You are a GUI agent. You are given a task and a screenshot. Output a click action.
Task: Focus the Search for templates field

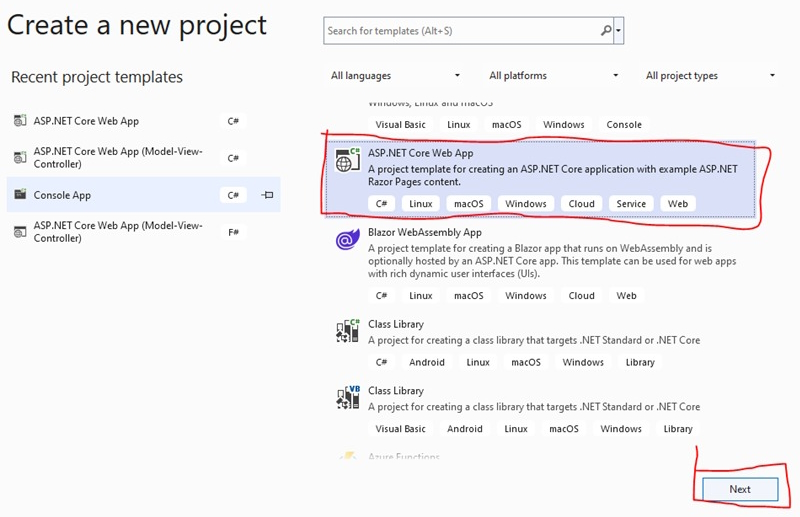click(468, 31)
